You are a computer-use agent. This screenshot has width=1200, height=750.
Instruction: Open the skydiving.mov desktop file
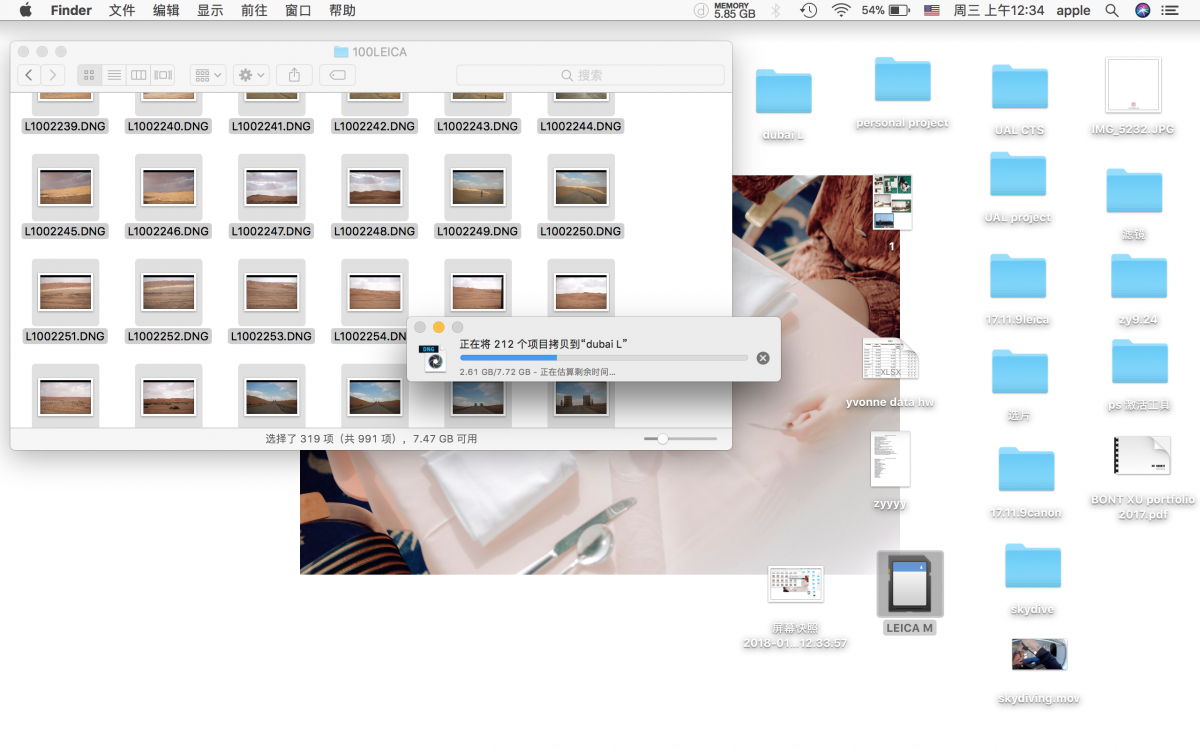pos(1039,655)
